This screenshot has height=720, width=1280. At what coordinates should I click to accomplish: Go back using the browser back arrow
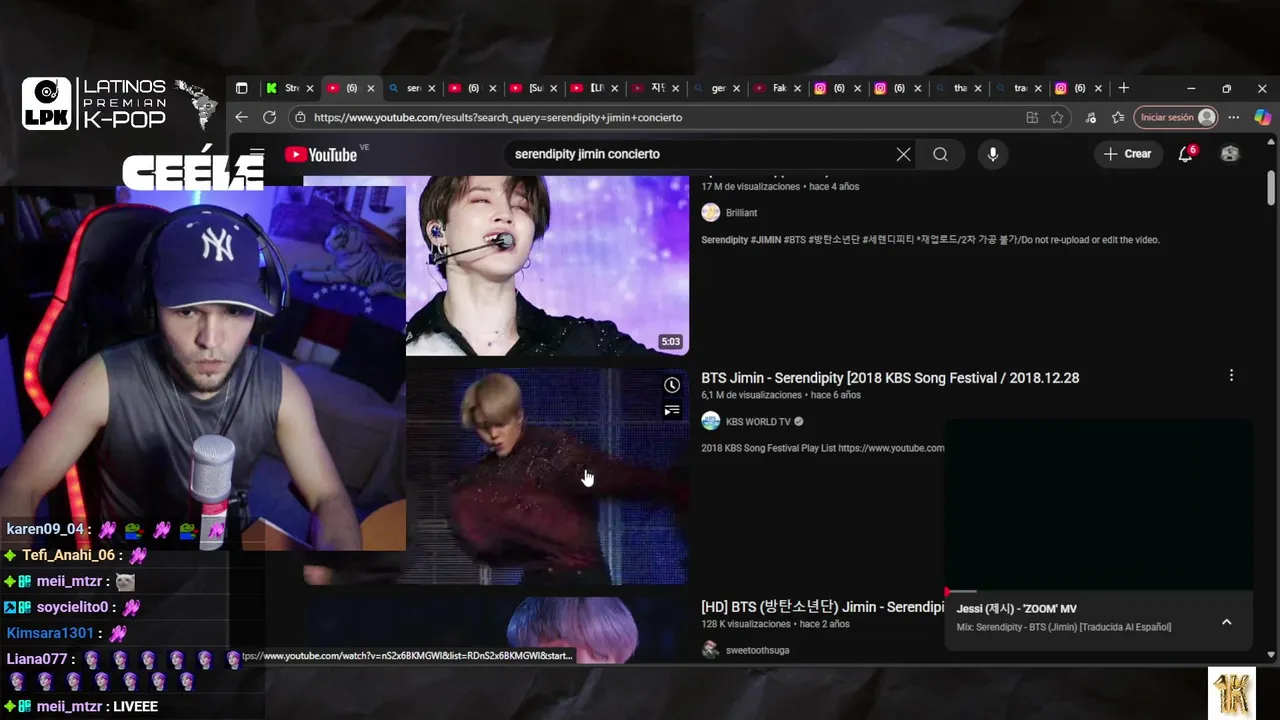(x=241, y=117)
